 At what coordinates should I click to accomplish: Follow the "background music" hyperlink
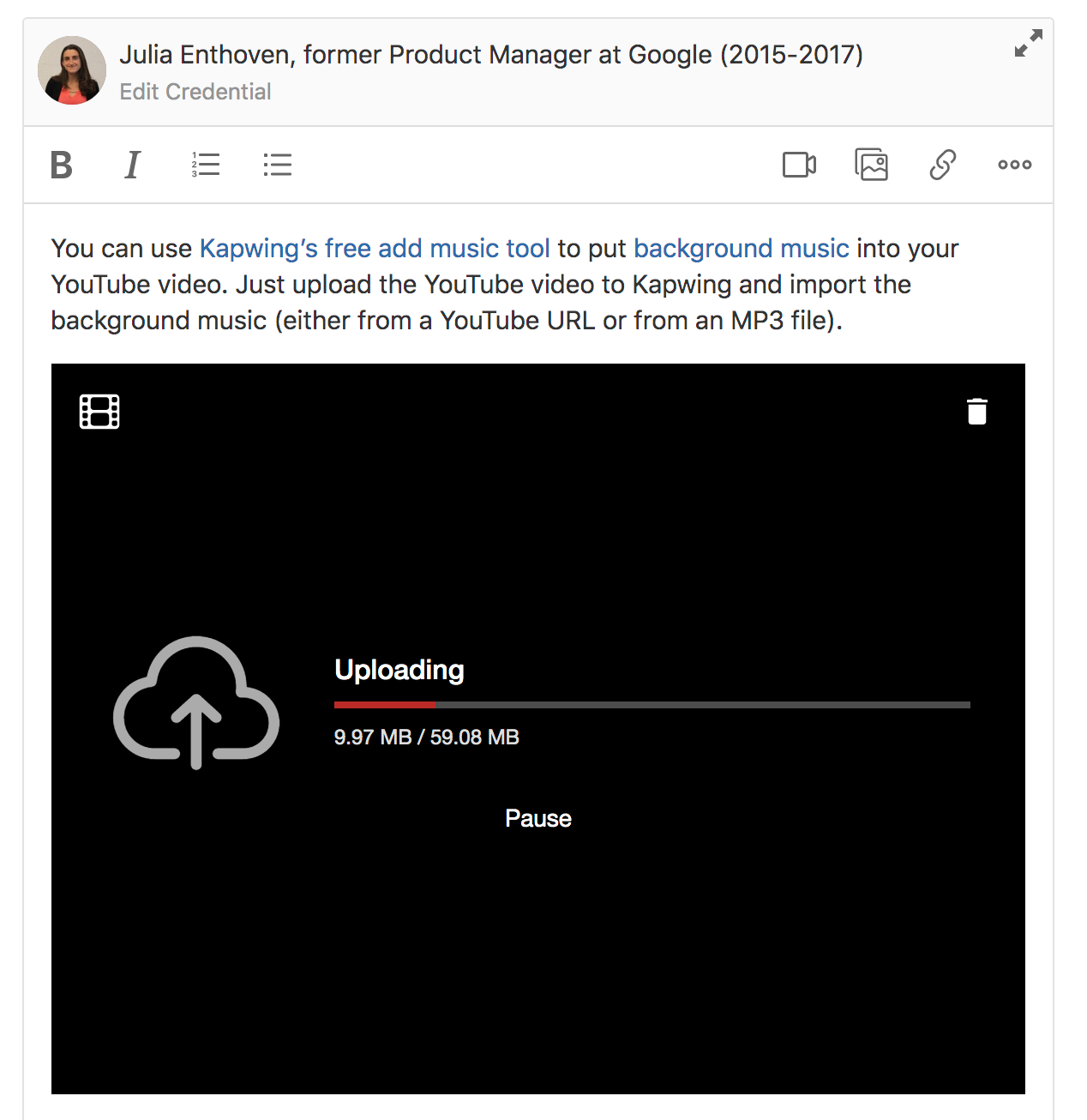pos(742,249)
